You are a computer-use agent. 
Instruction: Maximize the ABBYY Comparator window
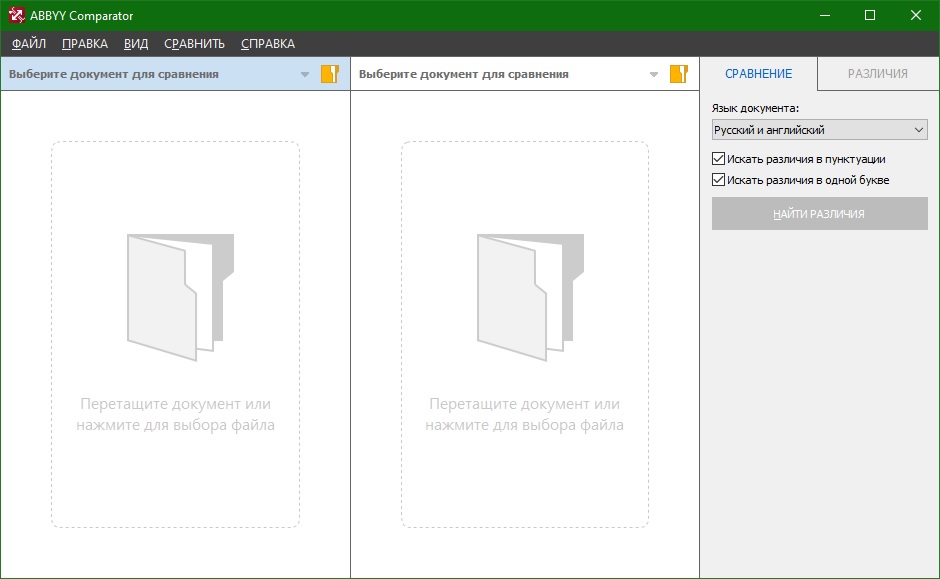click(869, 15)
